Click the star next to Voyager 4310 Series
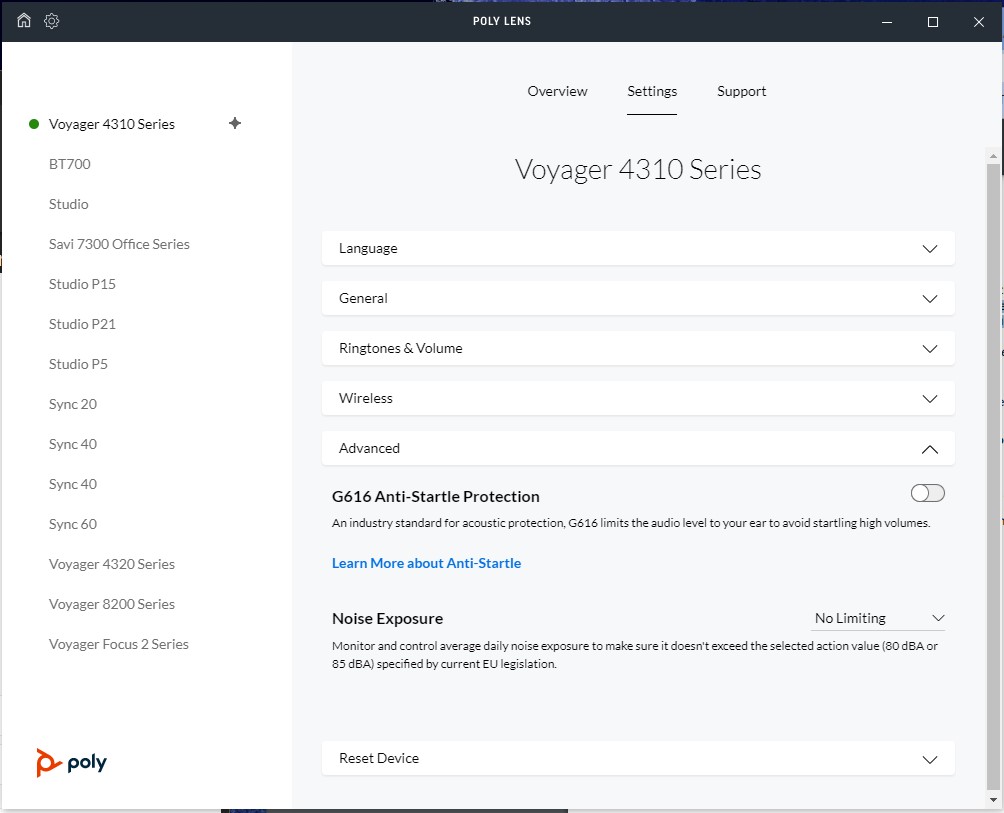Image resolution: width=1004 pixels, height=813 pixels. point(234,123)
